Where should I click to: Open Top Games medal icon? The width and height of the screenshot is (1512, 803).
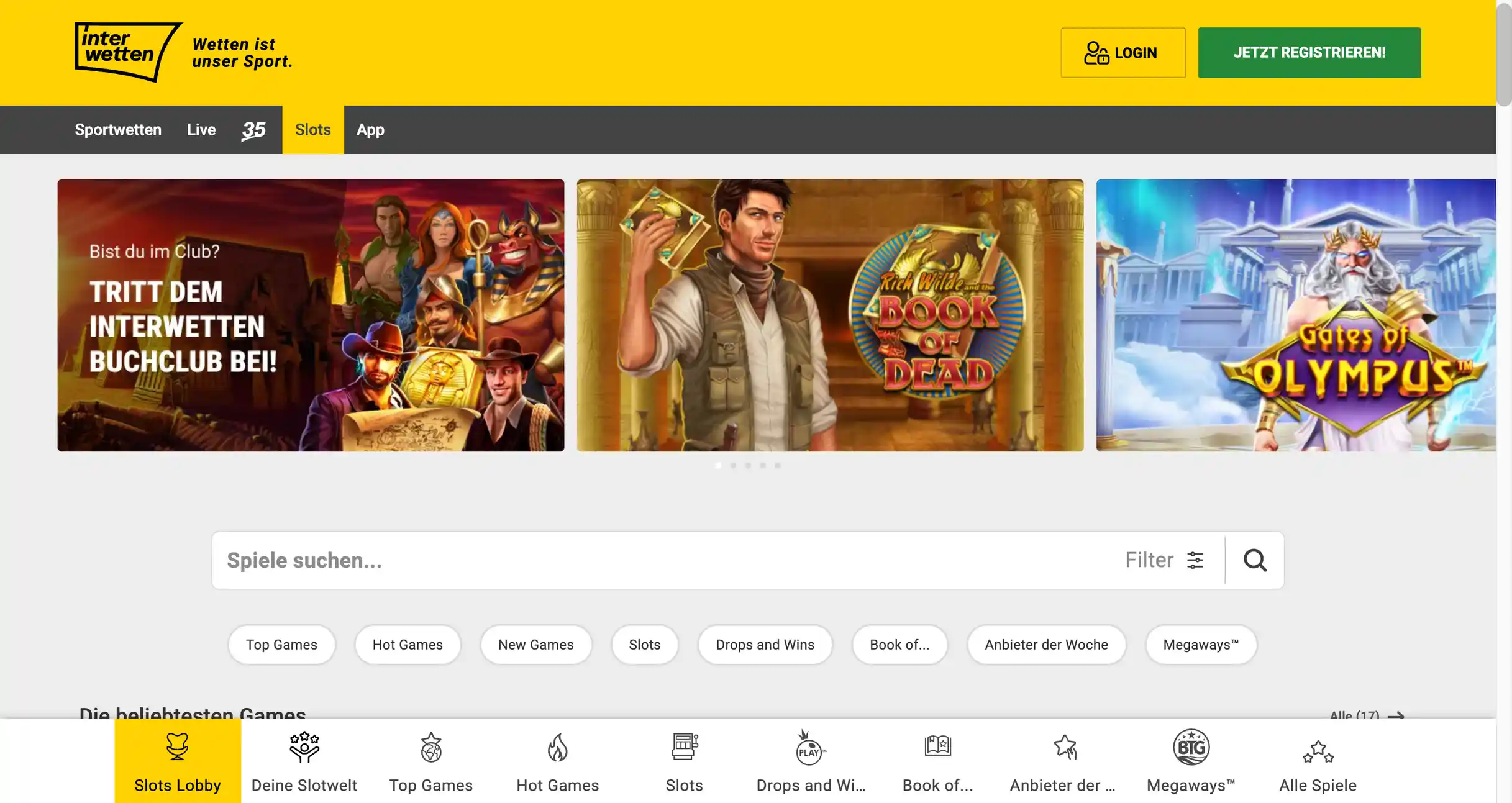pyautogui.click(x=431, y=747)
